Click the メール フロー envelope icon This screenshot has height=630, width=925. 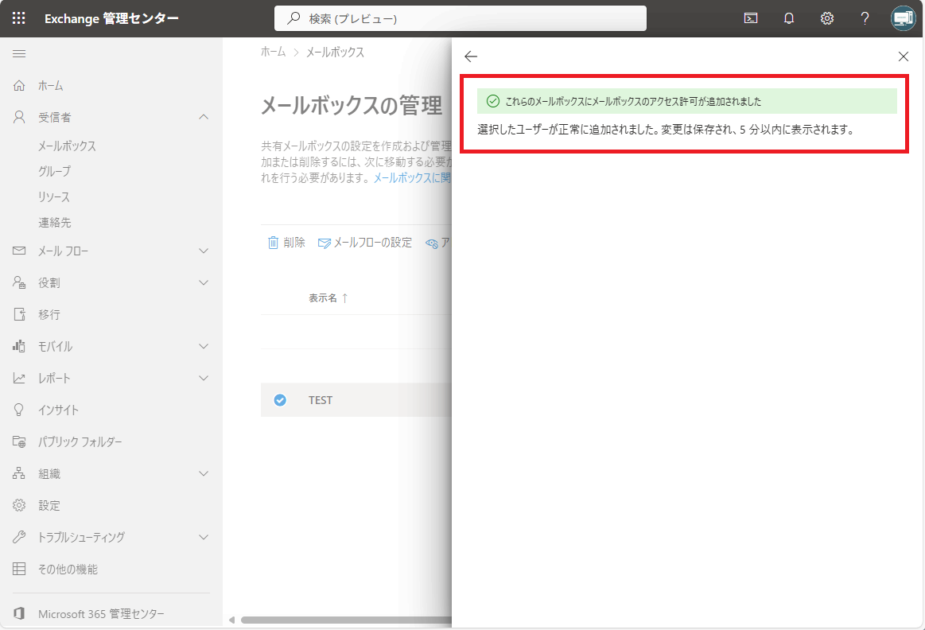(x=19, y=251)
